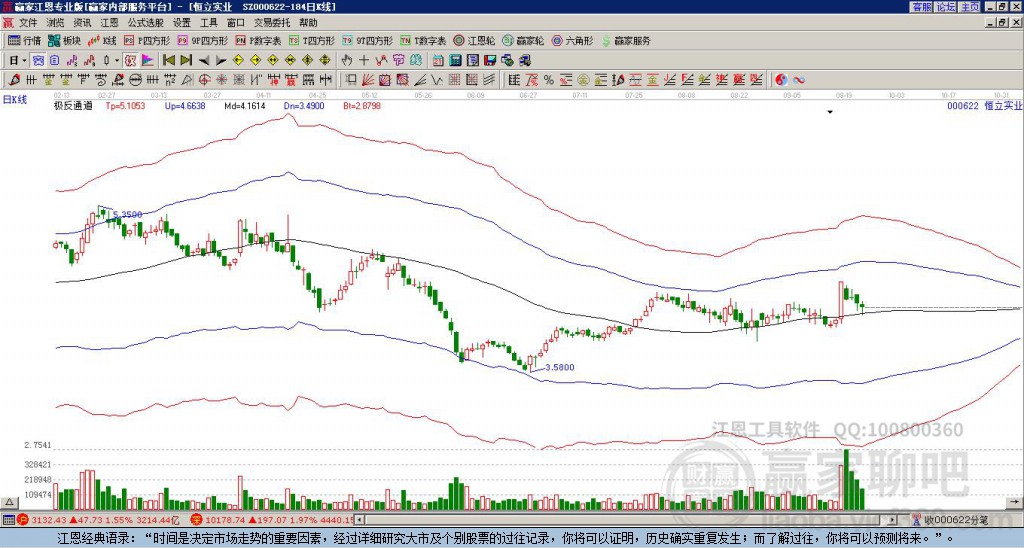Open the P四方形 tool
The image size is (1024, 548).
pyautogui.click(x=147, y=40)
